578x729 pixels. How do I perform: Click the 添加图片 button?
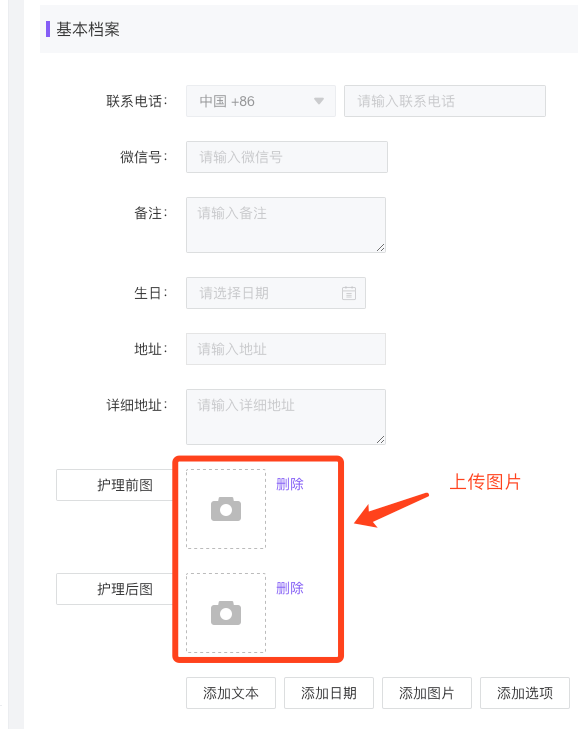click(x=427, y=693)
